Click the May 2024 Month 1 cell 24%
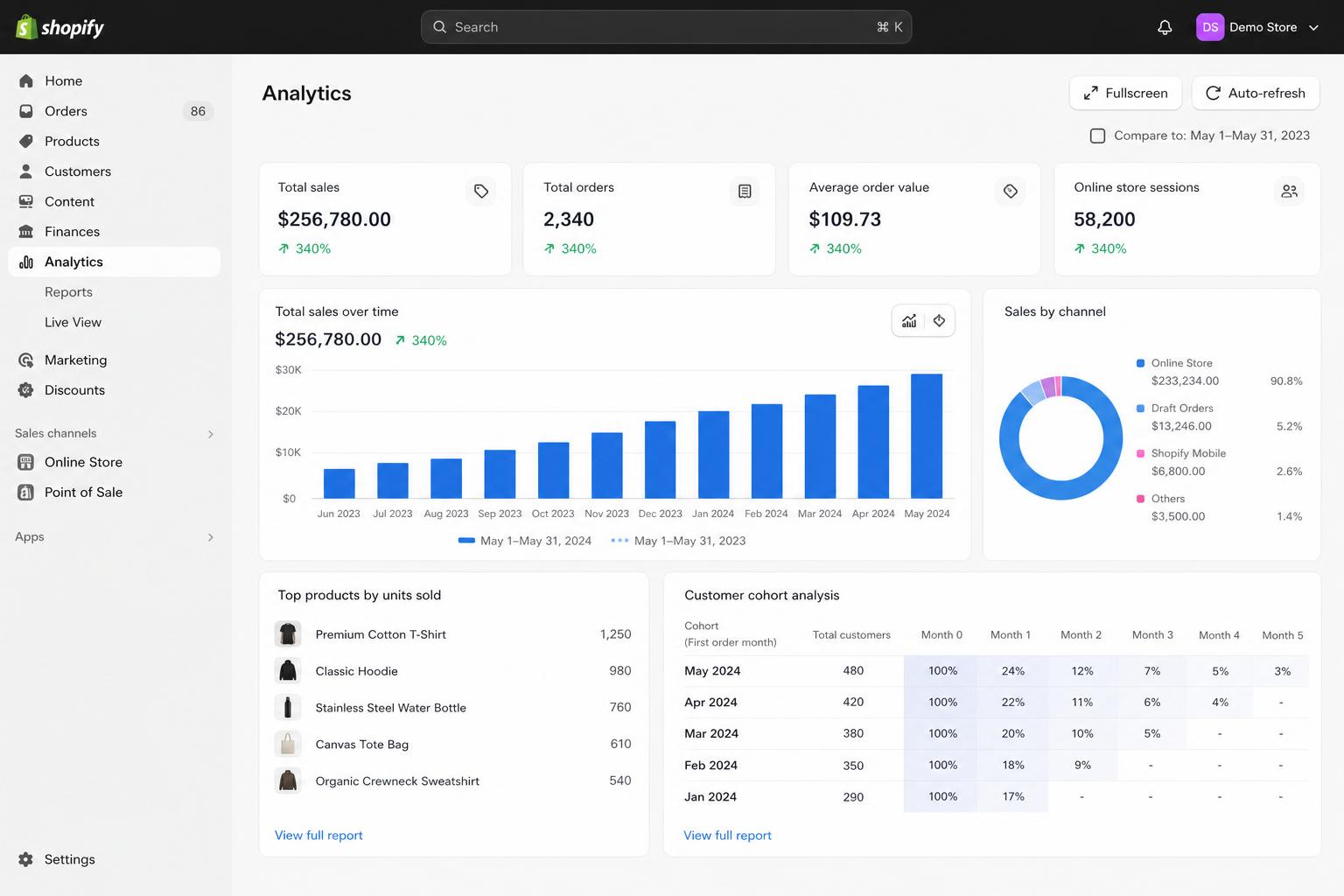The image size is (1344, 896). click(1012, 671)
